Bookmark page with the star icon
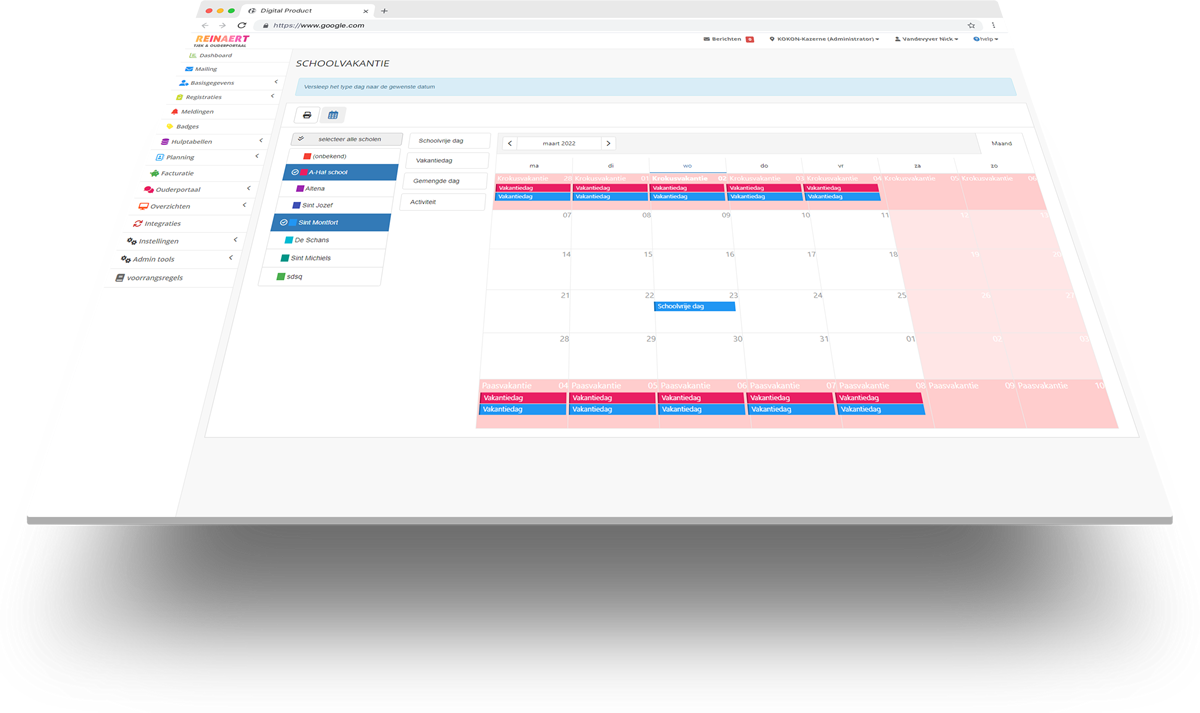1200x713 pixels. pos(971,25)
